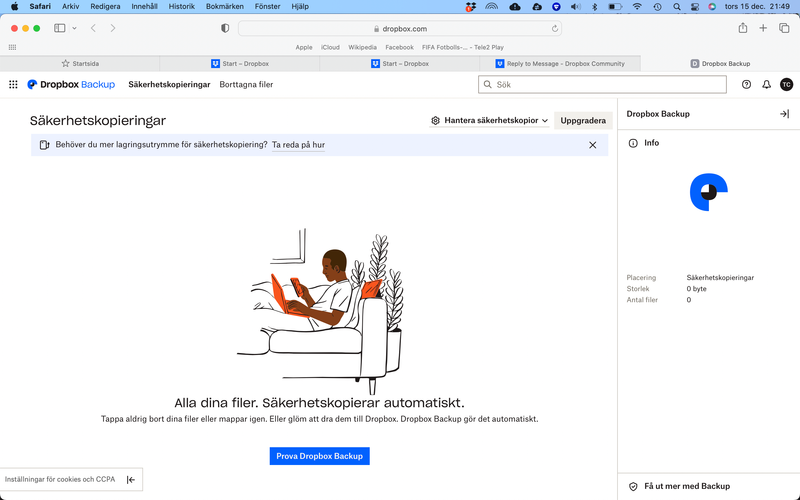The image size is (800, 500).
Task: Open the favorites grid icon
Action: (12, 47)
